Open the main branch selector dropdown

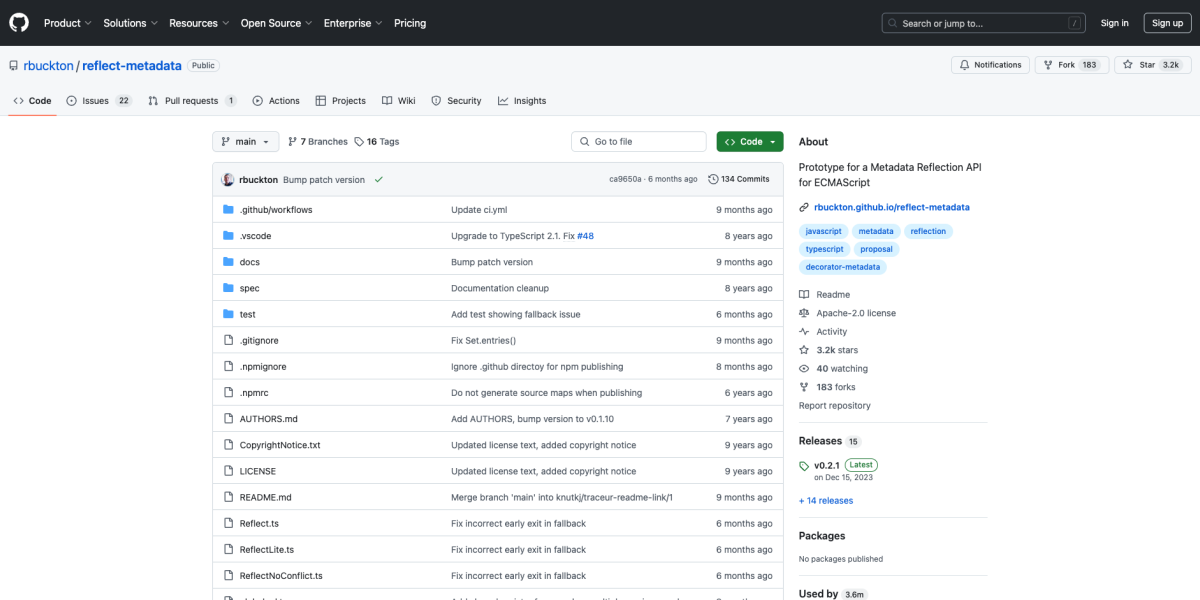coord(245,141)
